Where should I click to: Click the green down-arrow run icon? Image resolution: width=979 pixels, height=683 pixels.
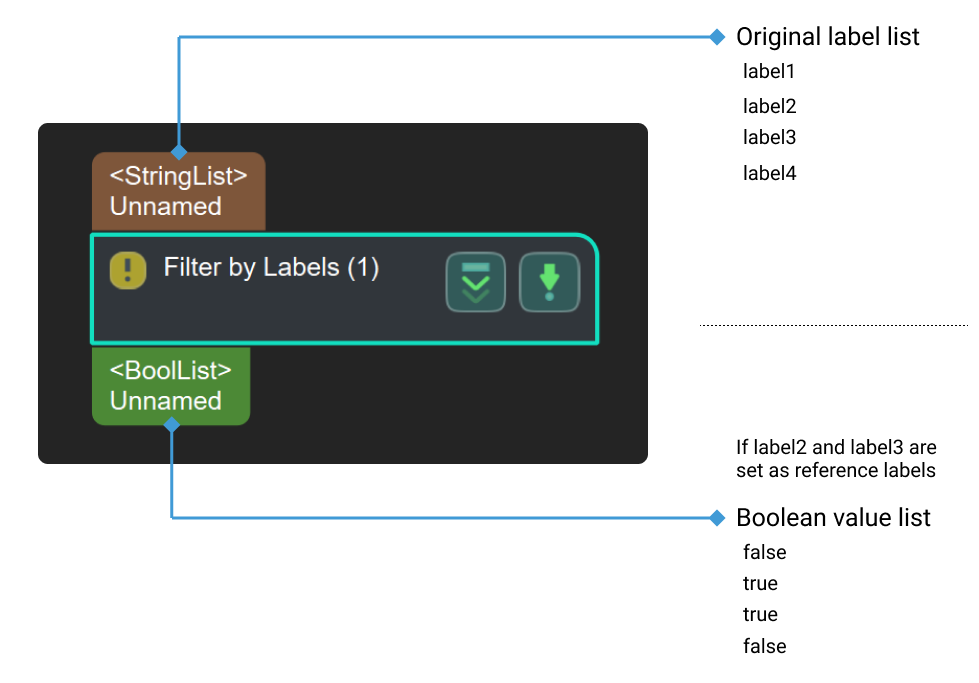[549, 282]
